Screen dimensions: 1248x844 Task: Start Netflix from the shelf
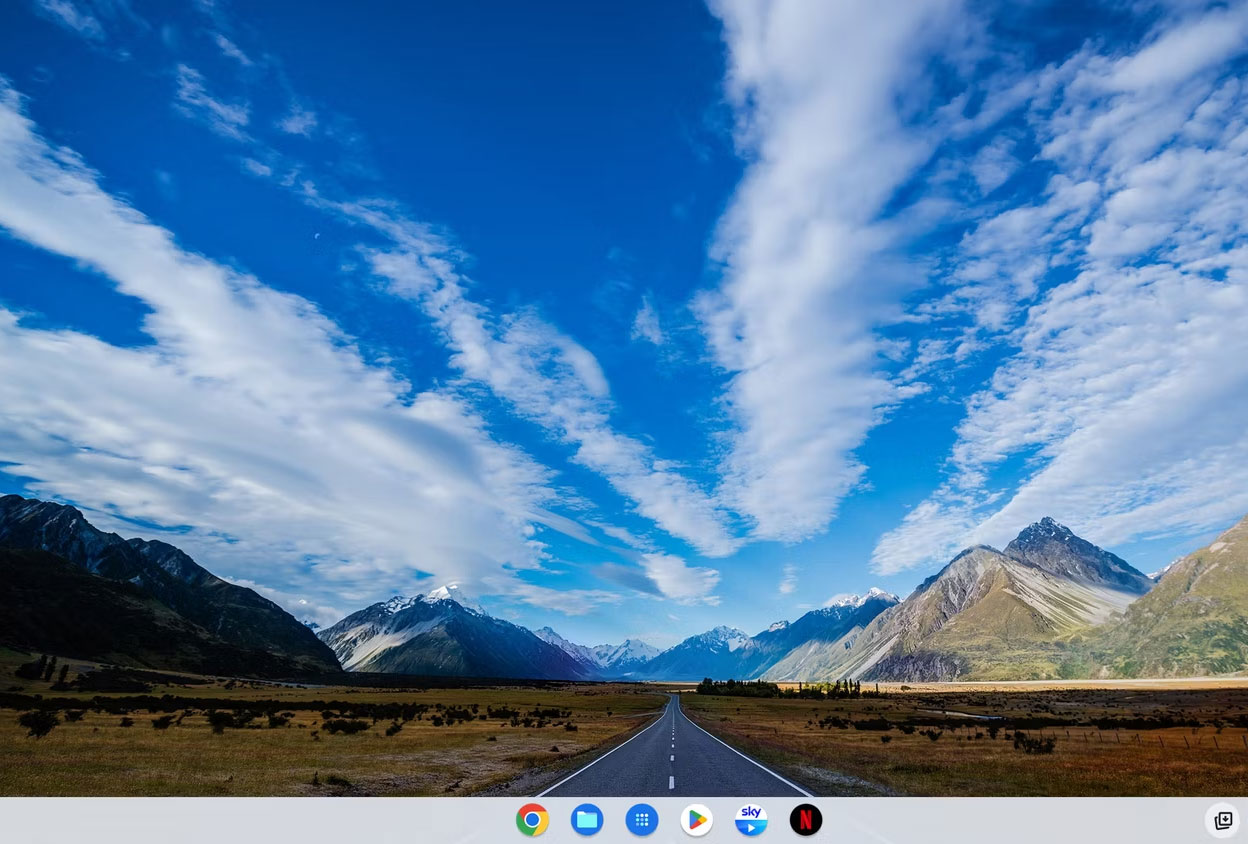click(x=805, y=820)
